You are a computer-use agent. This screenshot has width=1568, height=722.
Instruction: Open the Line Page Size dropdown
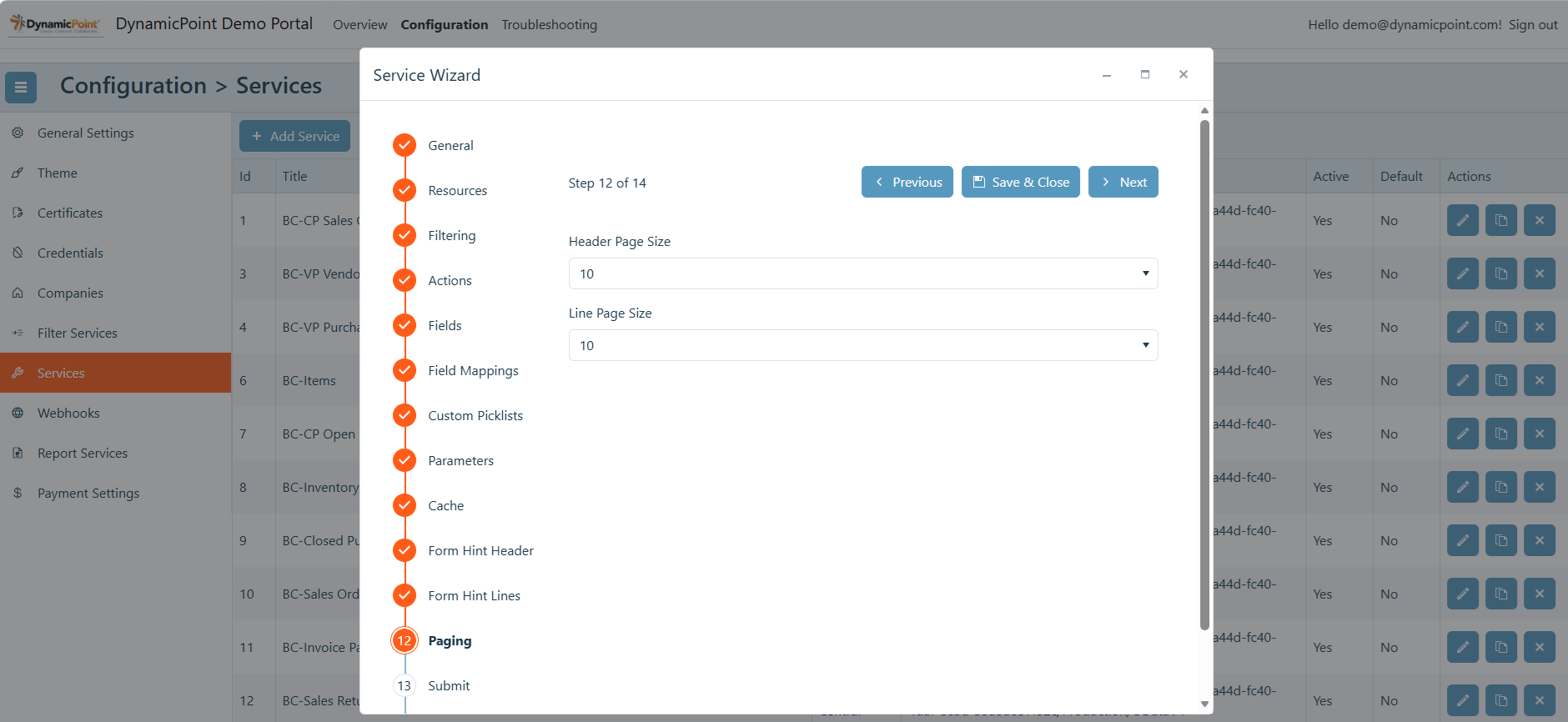(863, 345)
